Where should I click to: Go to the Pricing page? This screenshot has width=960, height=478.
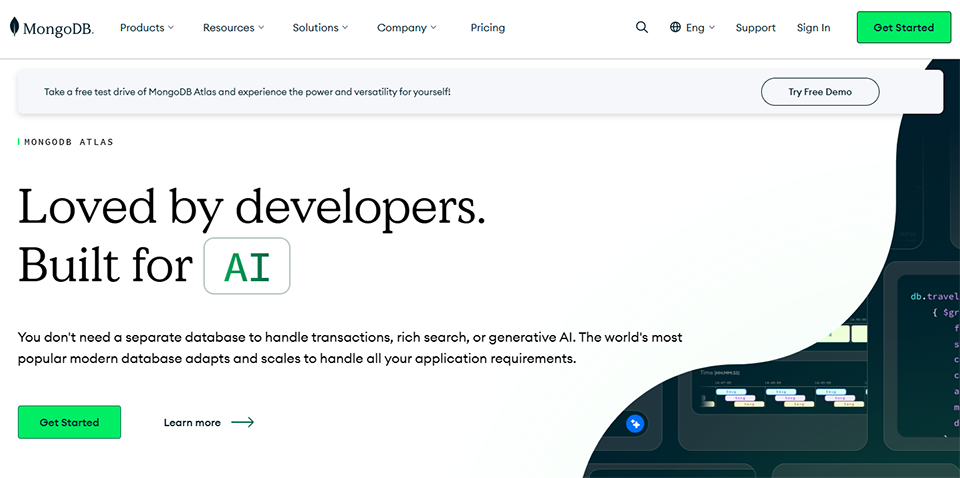(x=488, y=28)
